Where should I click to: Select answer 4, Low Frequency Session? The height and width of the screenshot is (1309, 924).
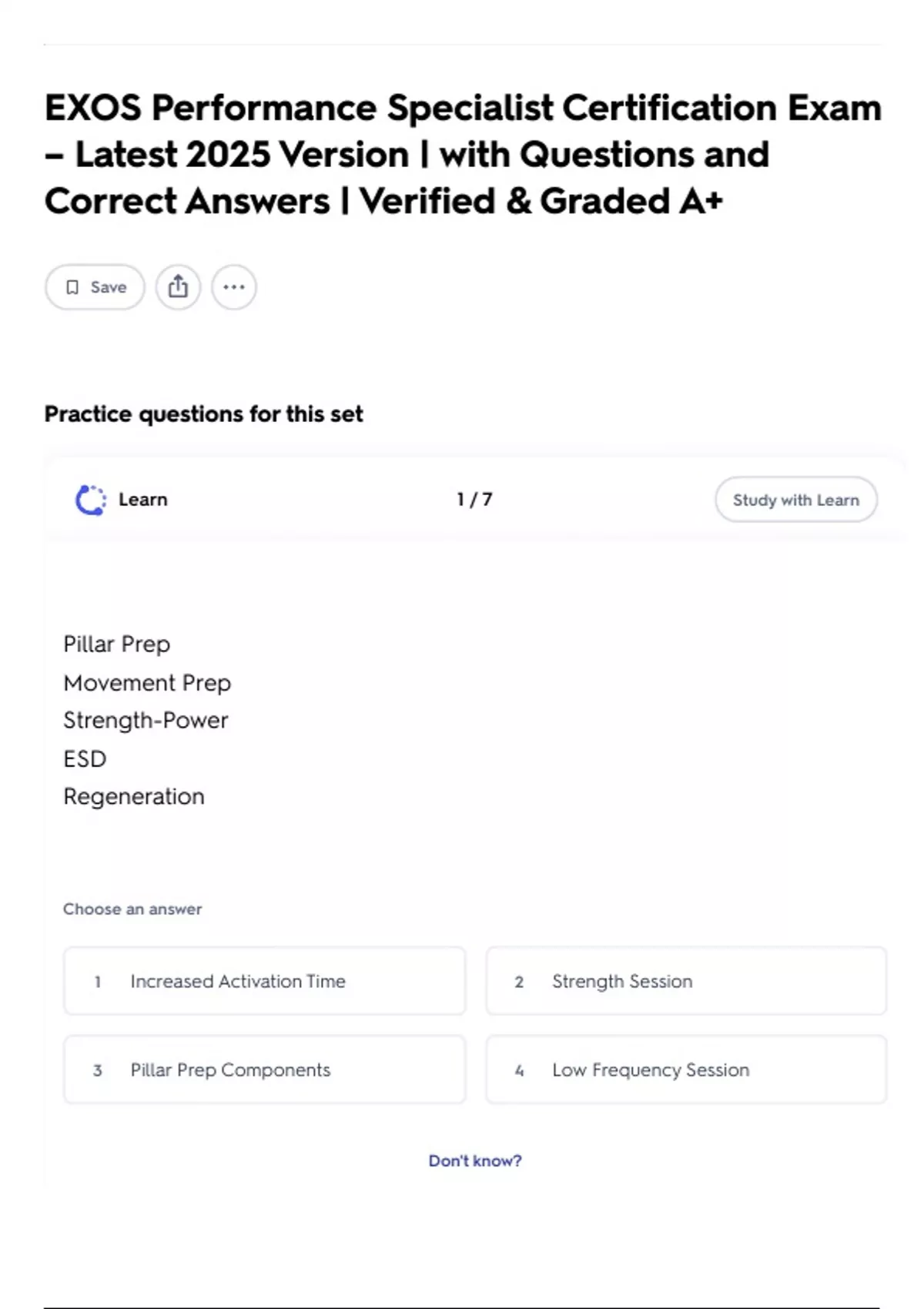click(x=685, y=1070)
